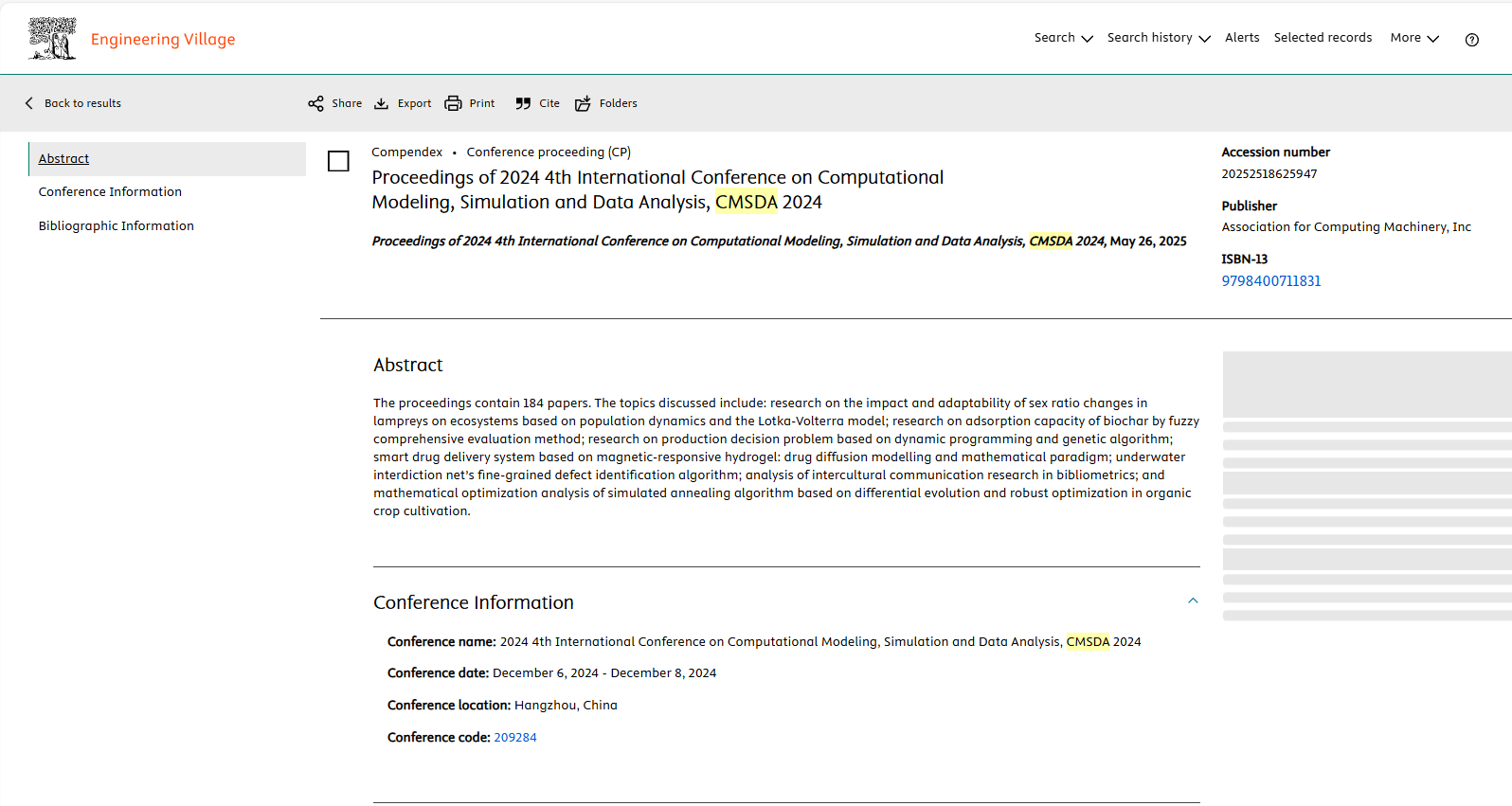Open conference code 209284 link

(515, 738)
